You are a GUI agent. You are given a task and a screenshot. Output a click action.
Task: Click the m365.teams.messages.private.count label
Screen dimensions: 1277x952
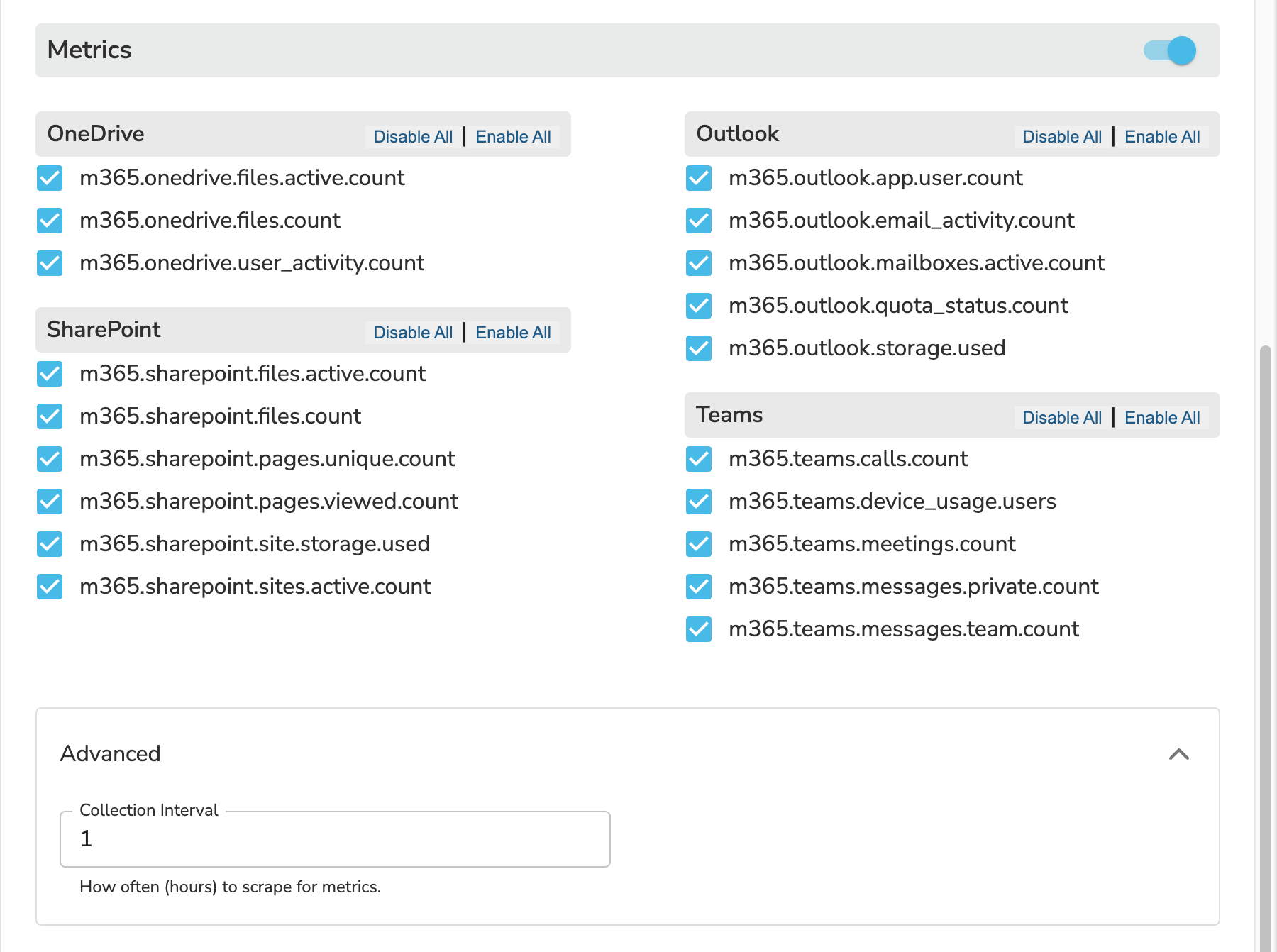point(914,587)
